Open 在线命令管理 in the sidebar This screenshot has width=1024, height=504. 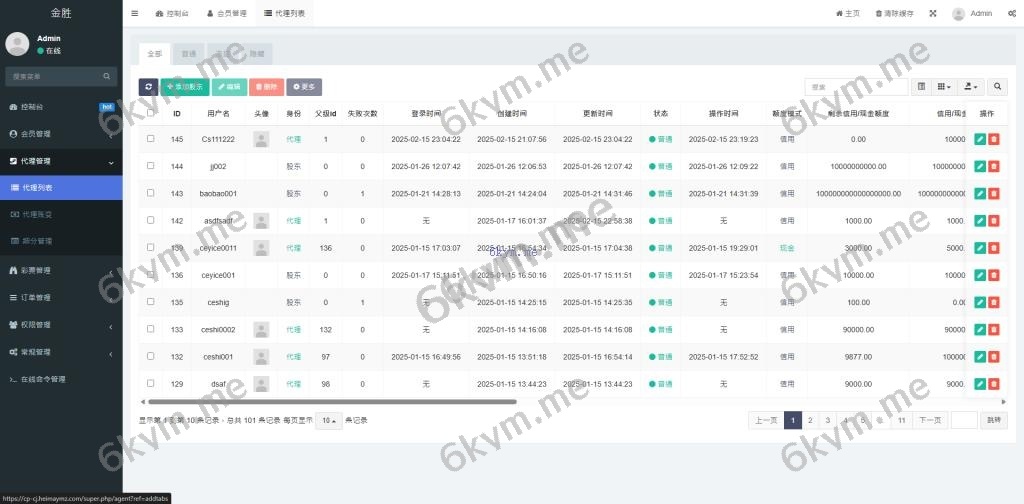pyautogui.click(x=61, y=379)
